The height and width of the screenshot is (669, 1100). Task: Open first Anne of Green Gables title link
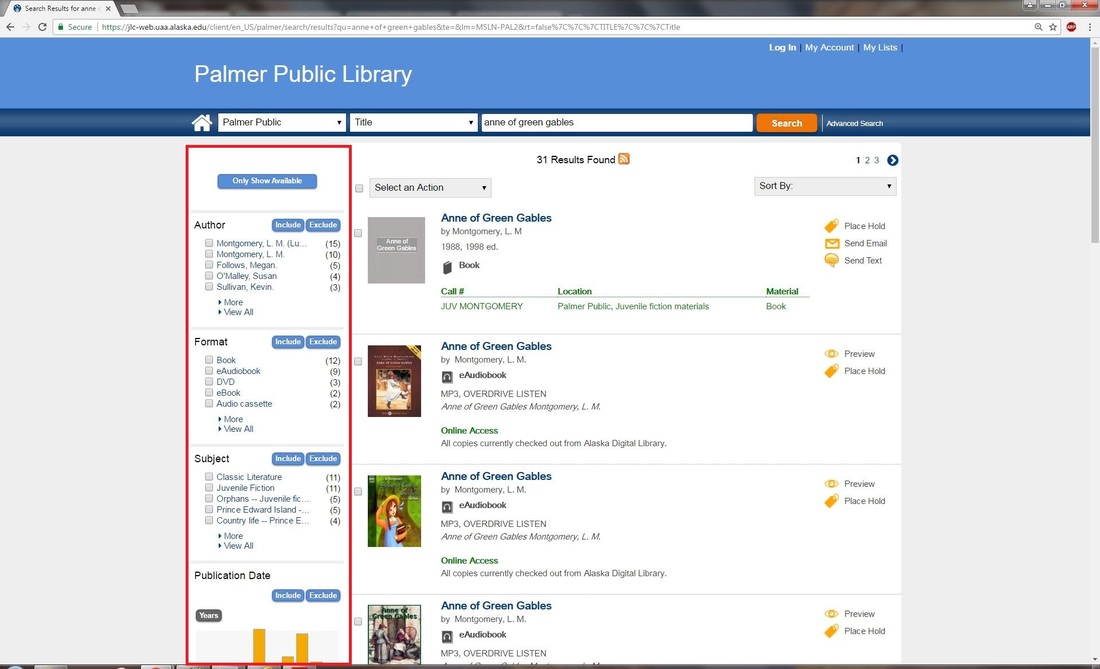[496, 218]
